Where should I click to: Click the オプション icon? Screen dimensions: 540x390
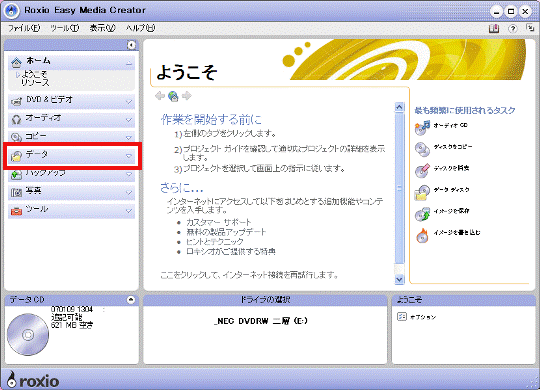(402, 317)
